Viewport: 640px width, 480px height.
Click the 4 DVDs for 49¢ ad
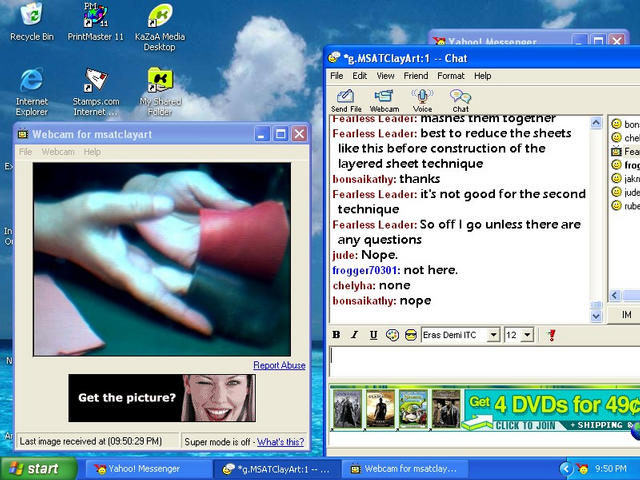click(x=484, y=408)
